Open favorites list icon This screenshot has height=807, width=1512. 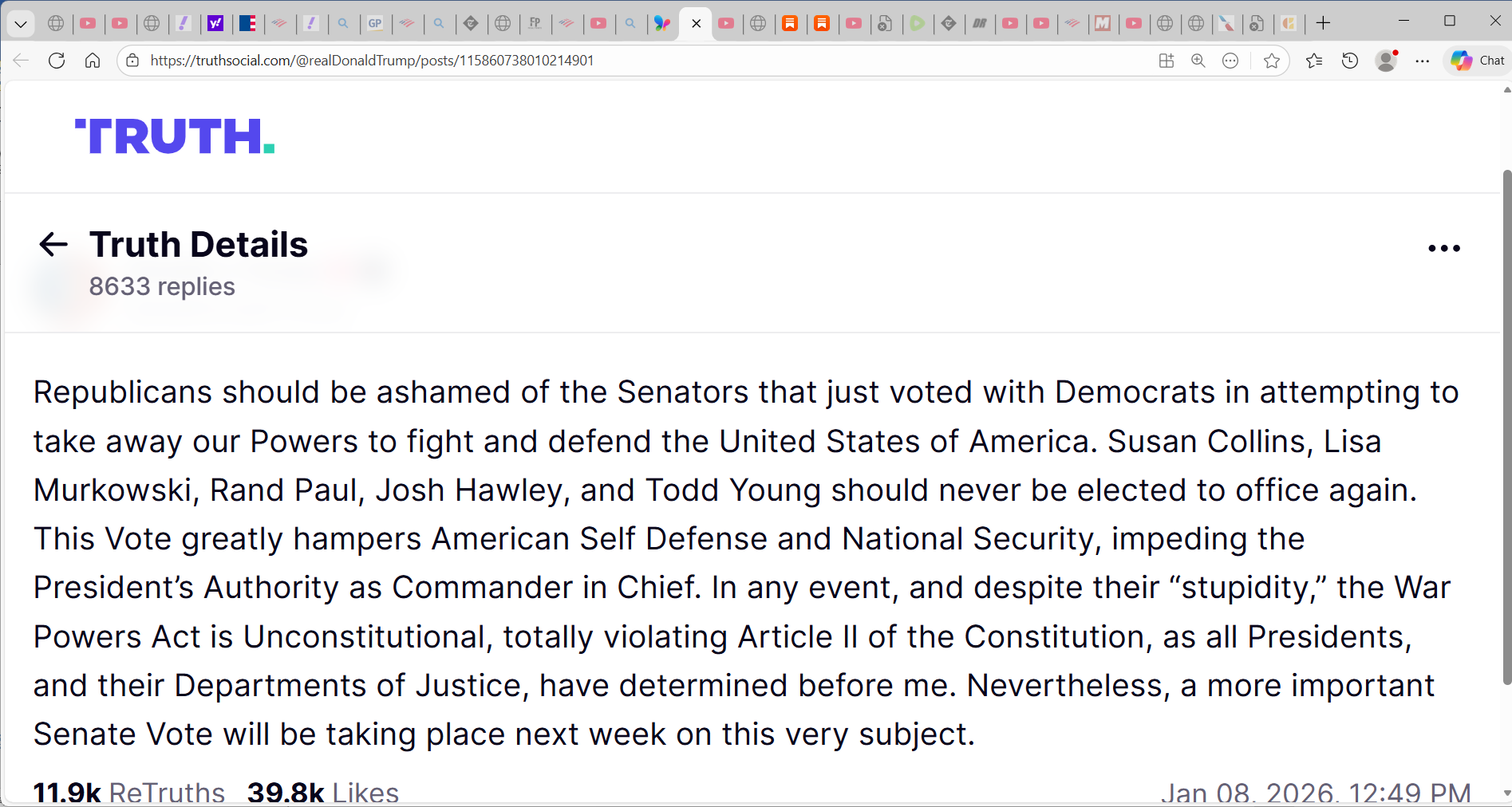[x=1314, y=61]
